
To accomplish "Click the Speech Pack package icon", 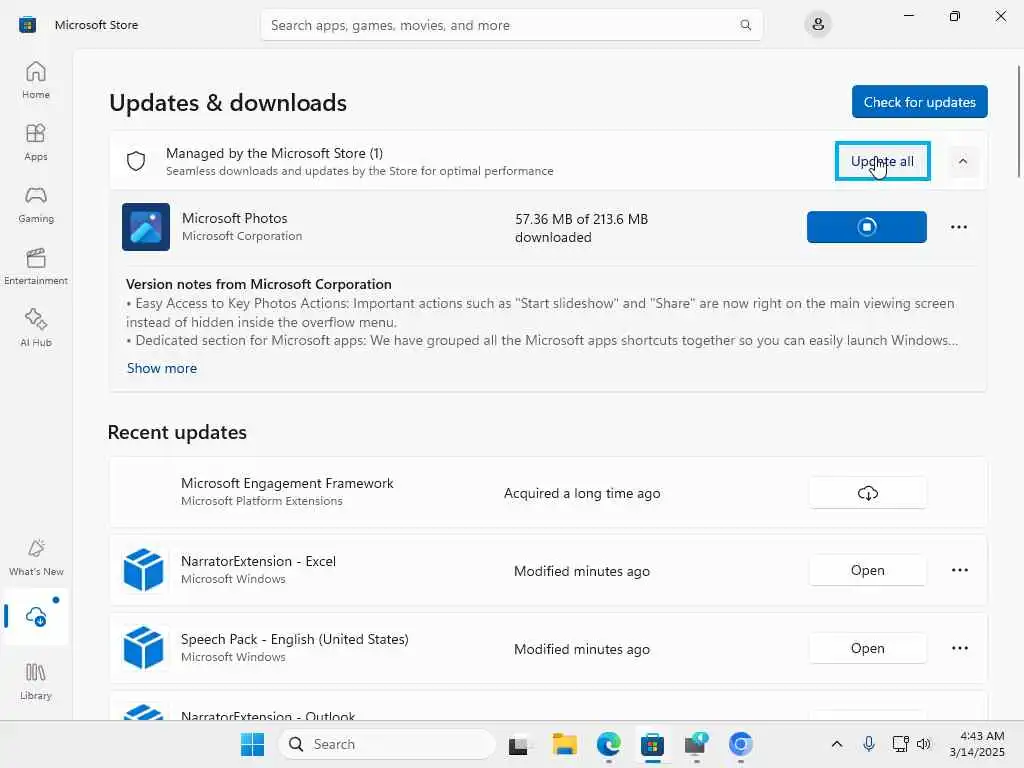I will [x=144, y=648].
